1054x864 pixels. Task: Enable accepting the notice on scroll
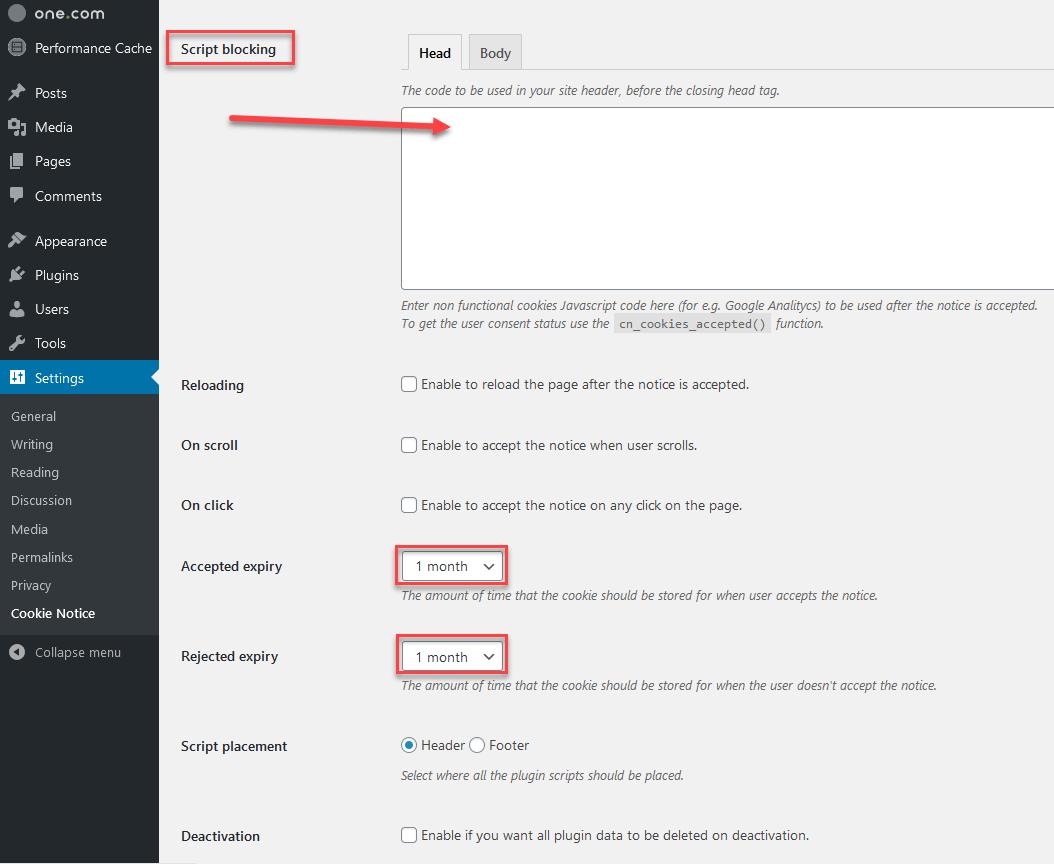click(x=409, y=444)
